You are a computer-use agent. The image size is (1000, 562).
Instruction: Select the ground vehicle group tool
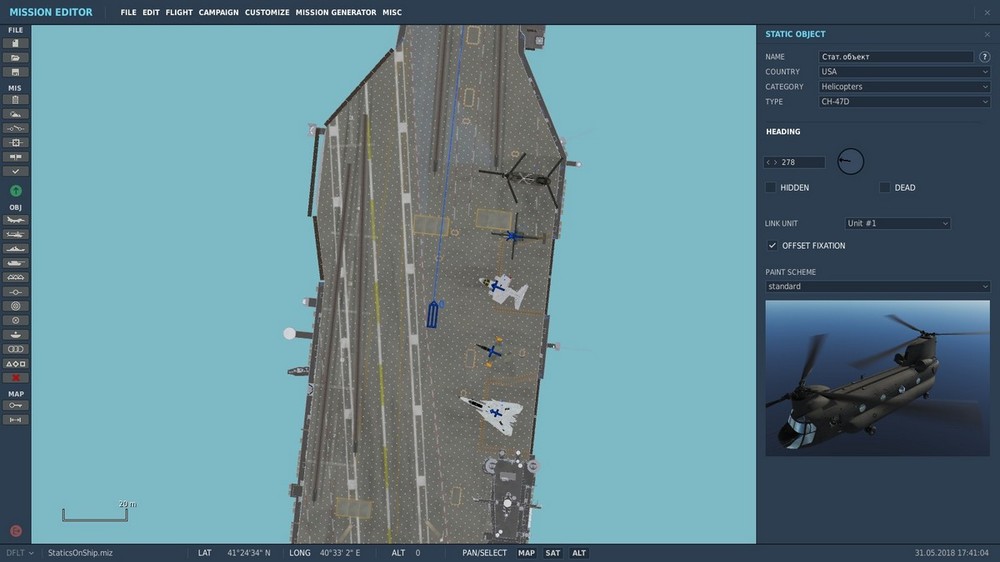click(15, 263)
